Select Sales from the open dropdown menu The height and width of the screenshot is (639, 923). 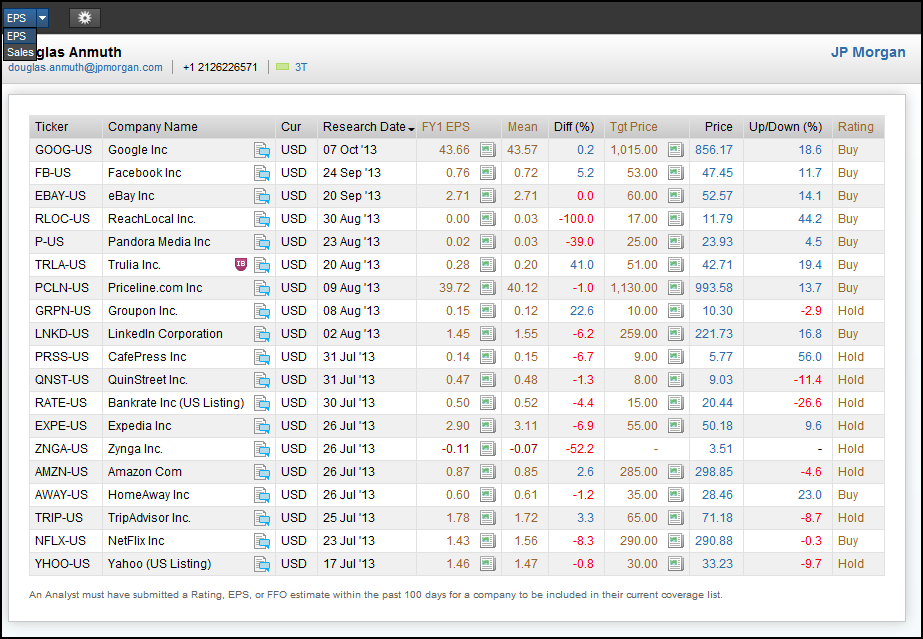point(20,51)
